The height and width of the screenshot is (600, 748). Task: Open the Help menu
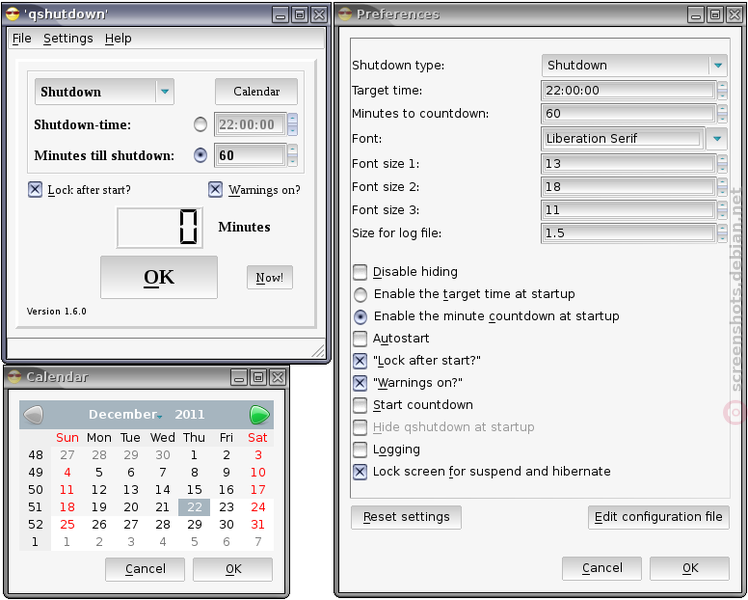click(x=118, y=39)
